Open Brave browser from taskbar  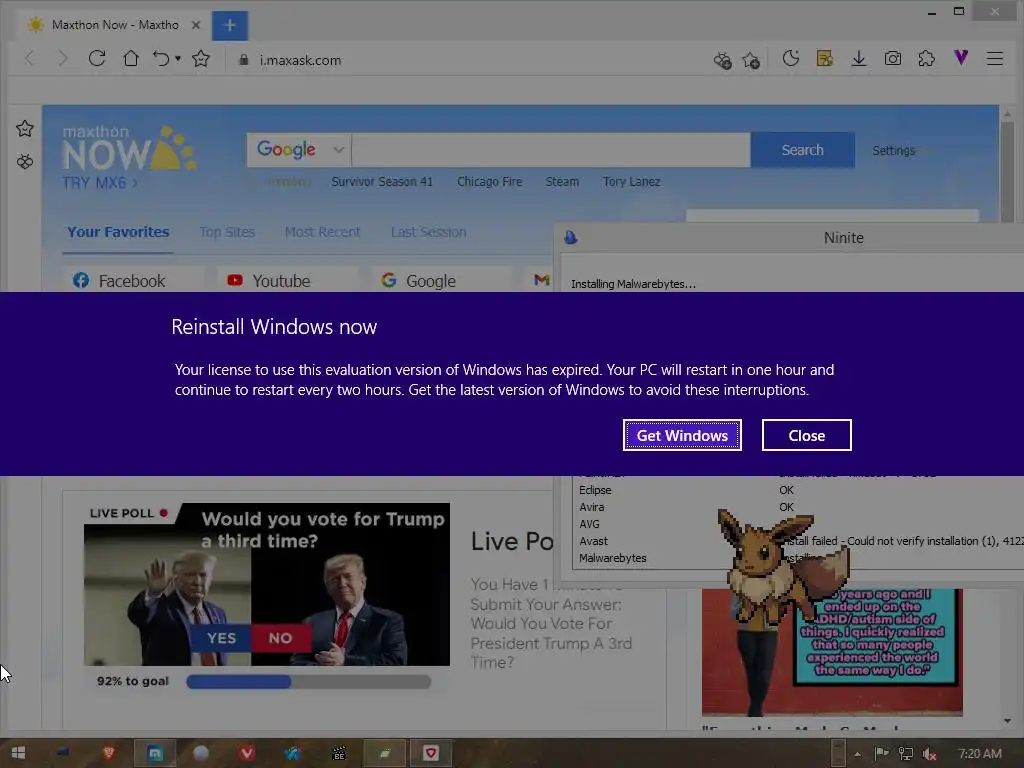pos(108,753)
